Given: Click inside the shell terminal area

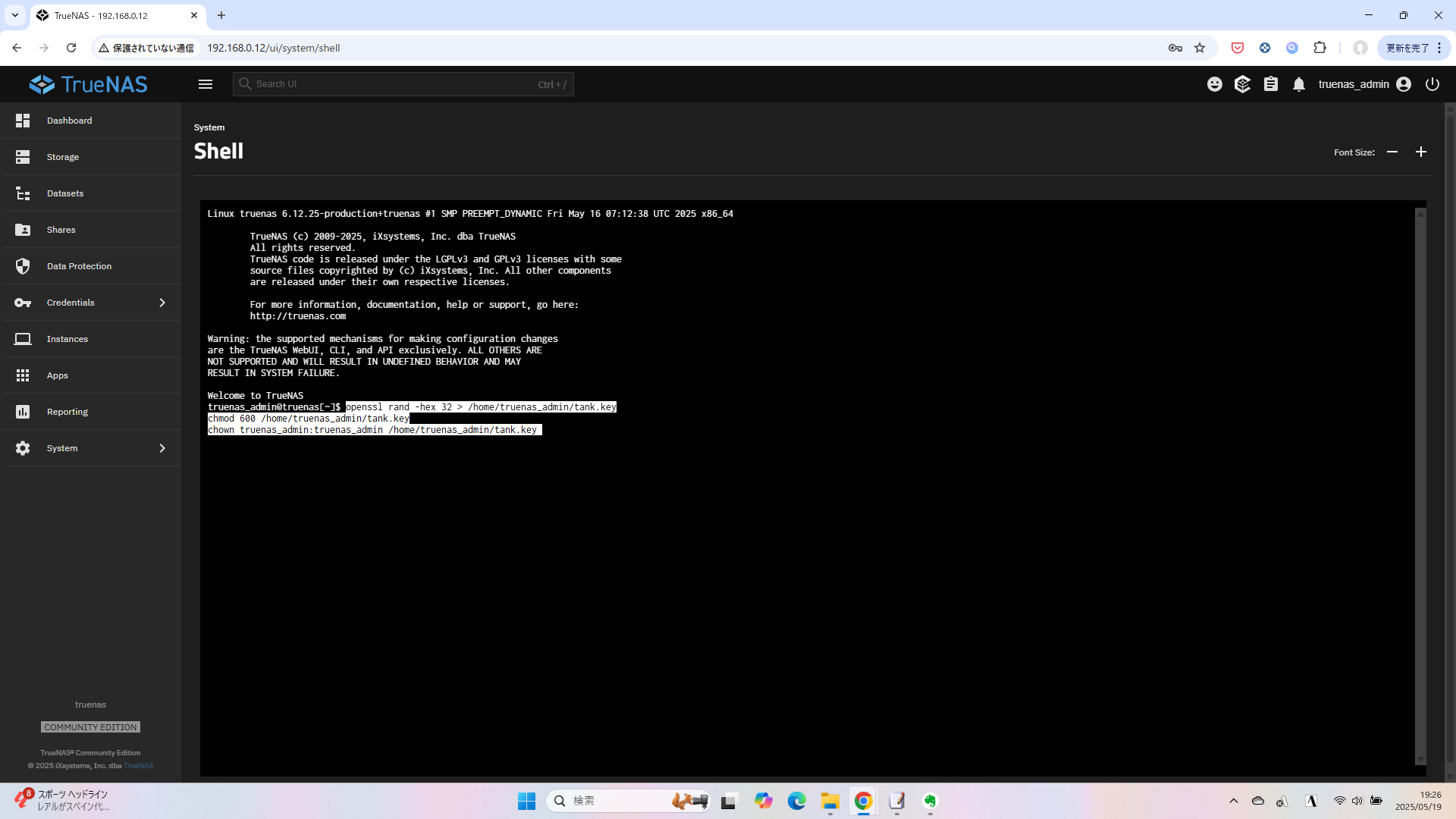Looking at the screenshot, I should coord(808,488).
